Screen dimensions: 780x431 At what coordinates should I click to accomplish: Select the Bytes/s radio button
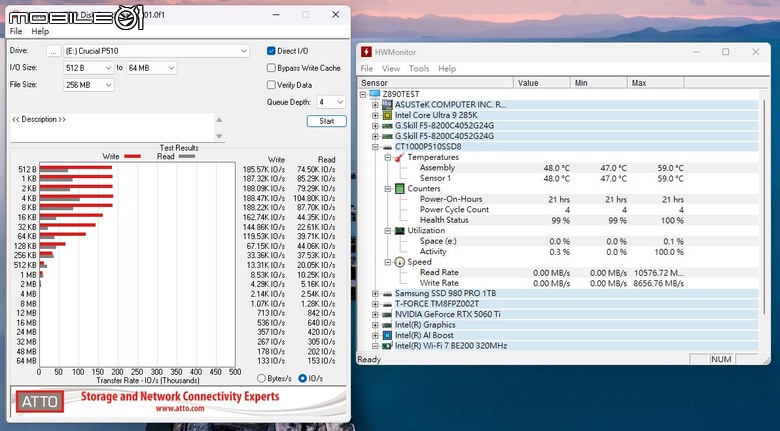(x=261, y=378)
